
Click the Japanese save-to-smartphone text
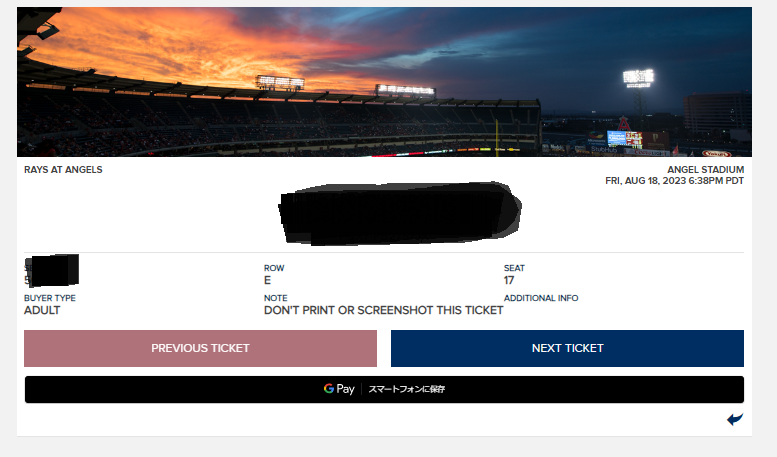(407, 389)
